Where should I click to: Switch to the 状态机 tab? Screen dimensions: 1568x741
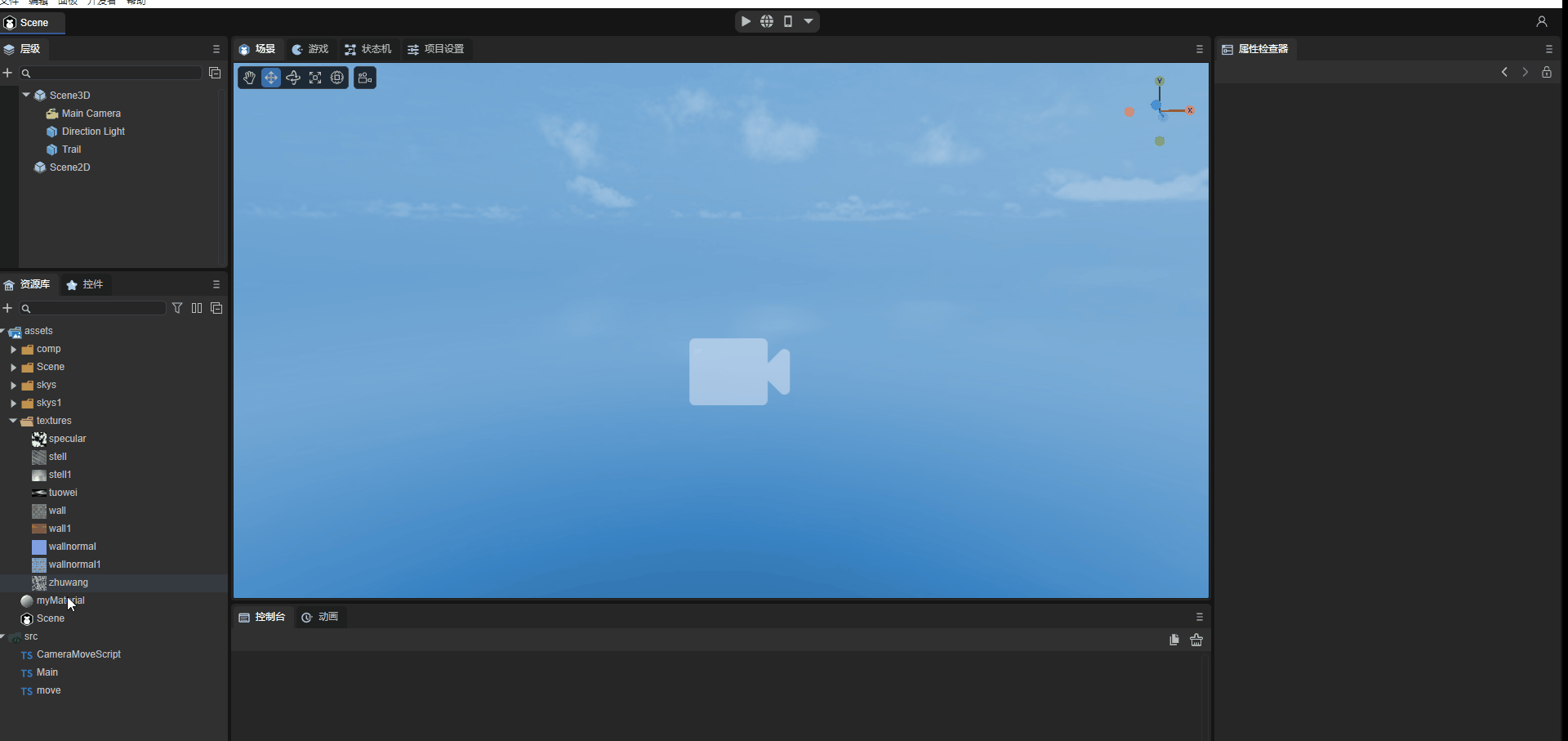point(368,49)
